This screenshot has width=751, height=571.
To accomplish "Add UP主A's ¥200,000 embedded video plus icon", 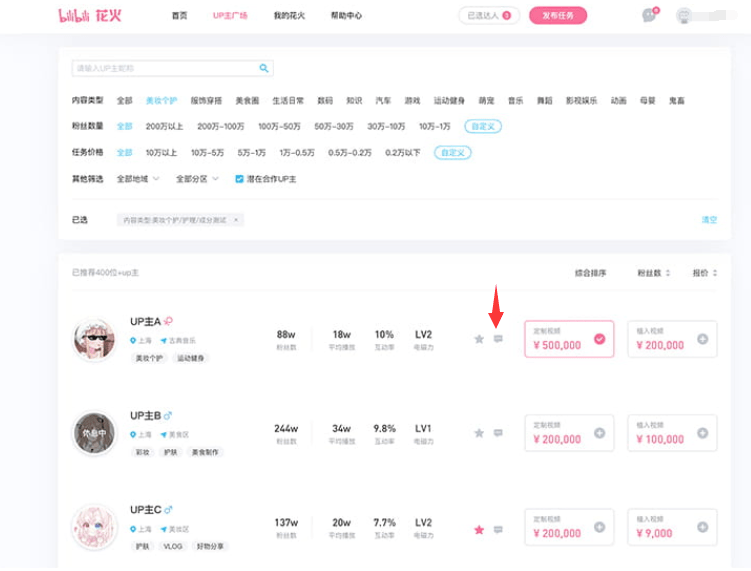I will (x=703, y=339).
